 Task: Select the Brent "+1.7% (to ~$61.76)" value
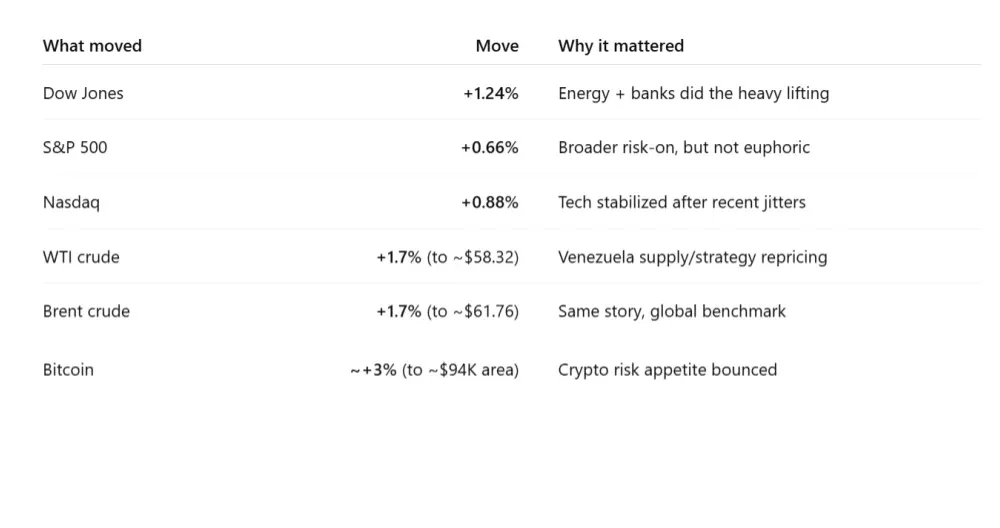447,311
